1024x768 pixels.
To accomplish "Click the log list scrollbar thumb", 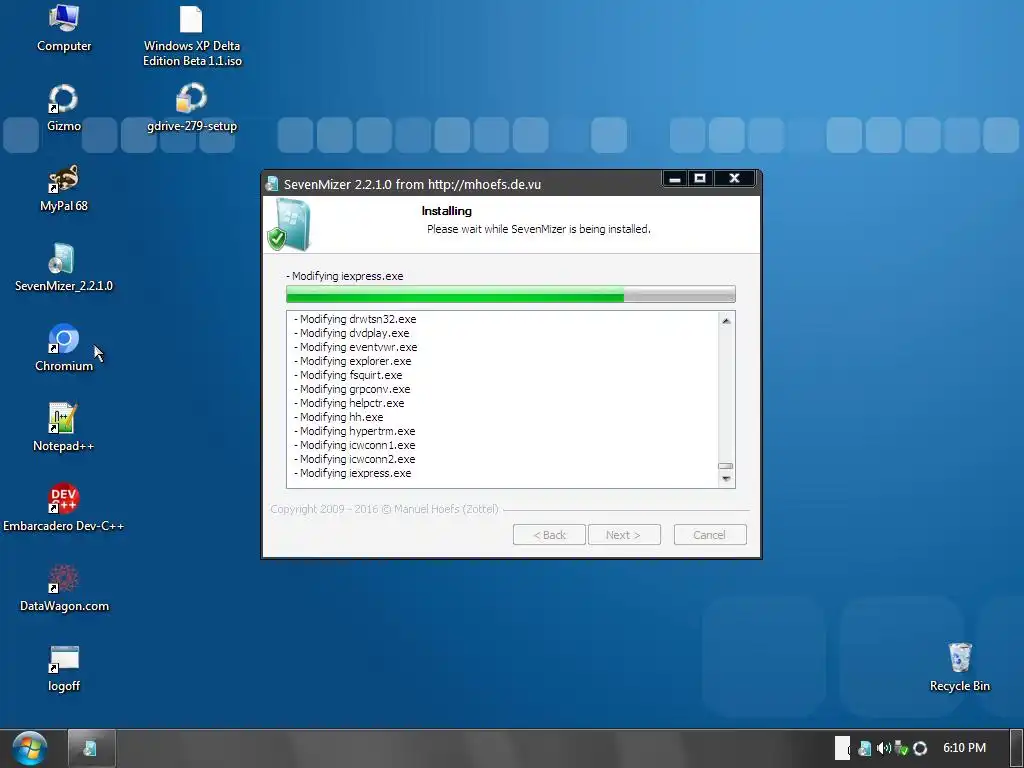I will click(x=726, y=466).
